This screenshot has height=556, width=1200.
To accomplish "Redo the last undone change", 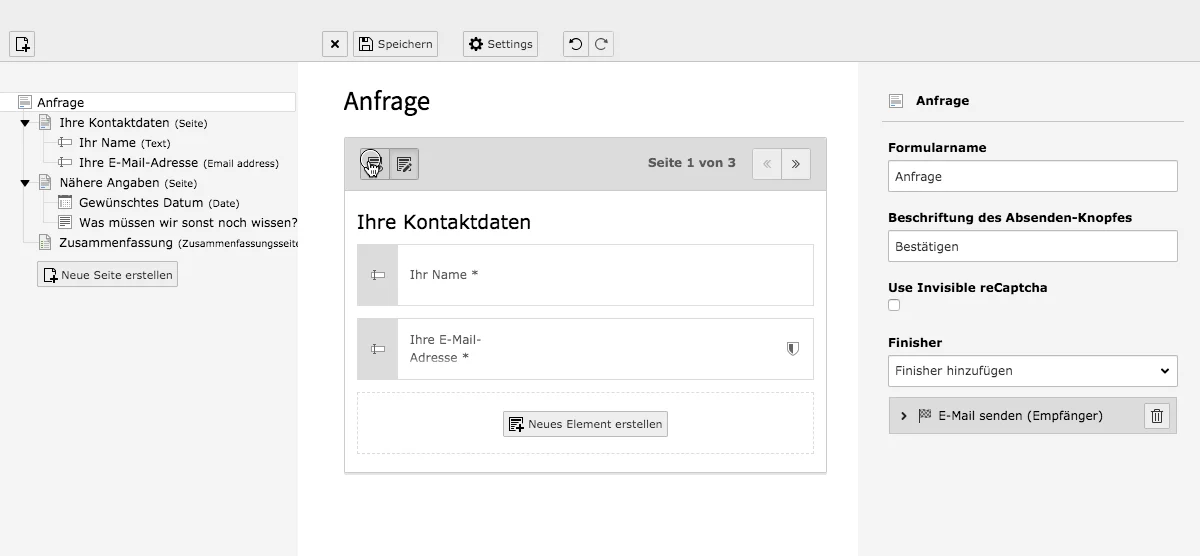I will (x=601, y=44).
